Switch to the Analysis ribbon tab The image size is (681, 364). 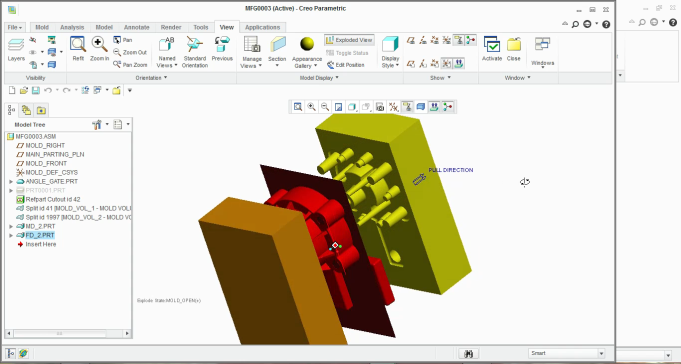(72, 27)
